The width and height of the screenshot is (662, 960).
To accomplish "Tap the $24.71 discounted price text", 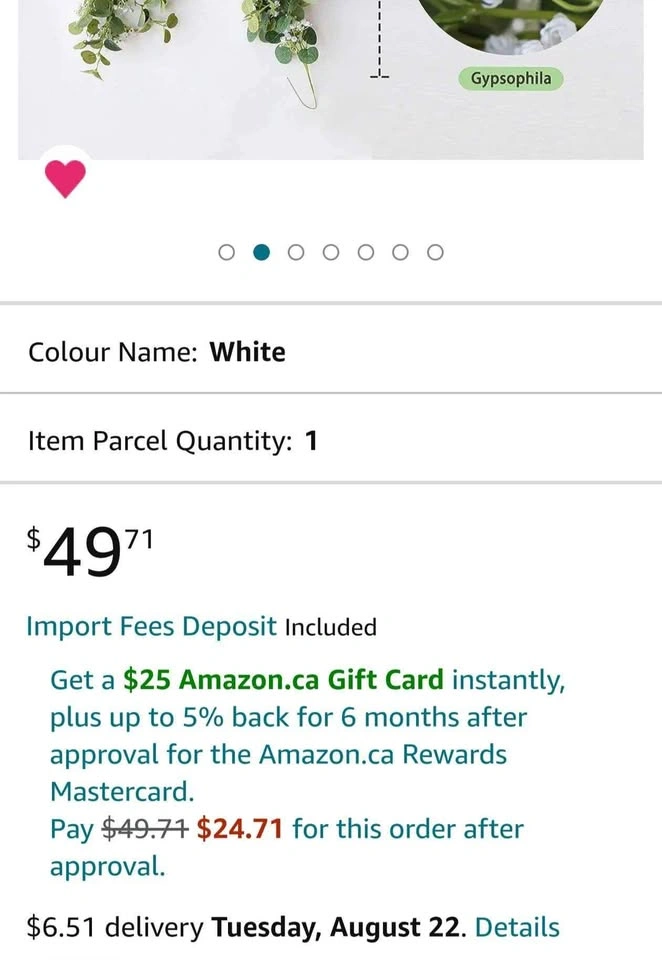I will (240, 829).
